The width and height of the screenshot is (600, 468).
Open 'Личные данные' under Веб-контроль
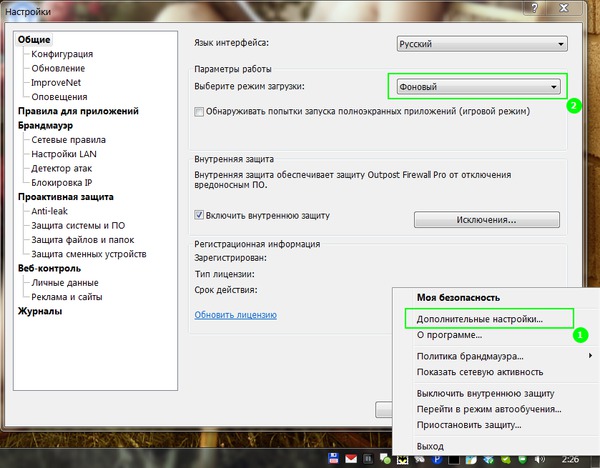coord(65,283)
